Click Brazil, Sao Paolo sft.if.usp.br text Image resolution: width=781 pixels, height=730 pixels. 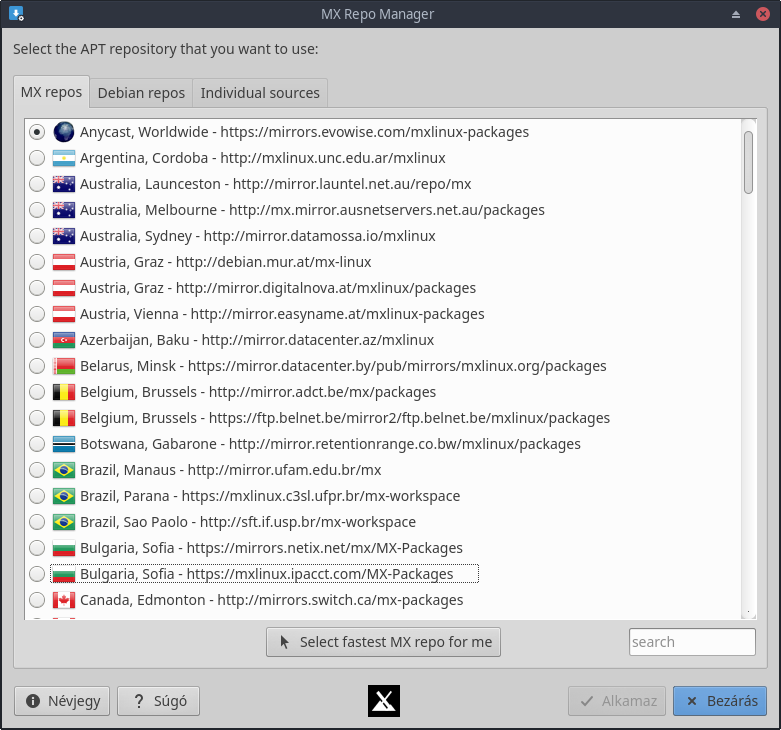tap(248, 522)
